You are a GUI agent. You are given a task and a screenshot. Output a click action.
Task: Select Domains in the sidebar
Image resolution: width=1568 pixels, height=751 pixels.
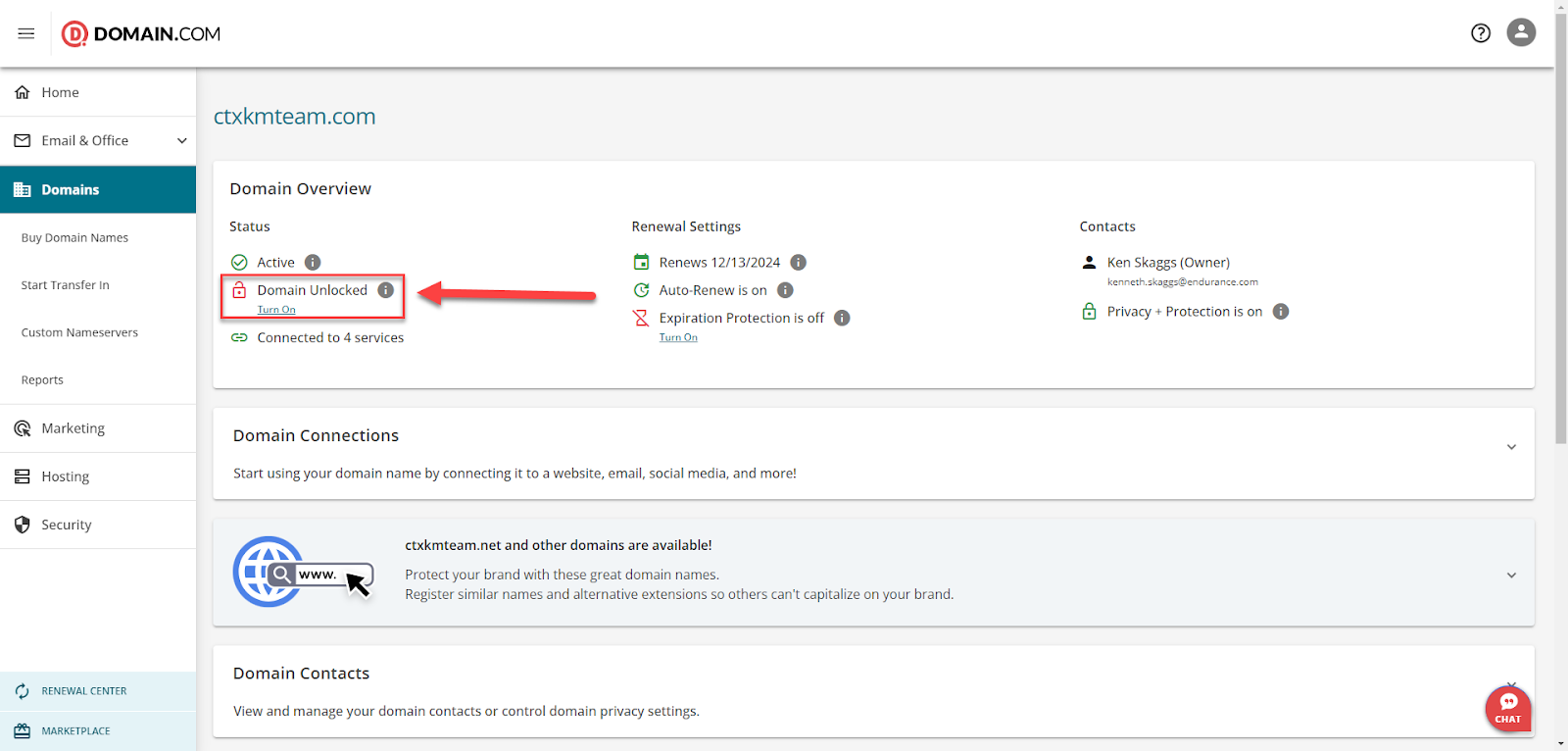click(x=98, y=189)
